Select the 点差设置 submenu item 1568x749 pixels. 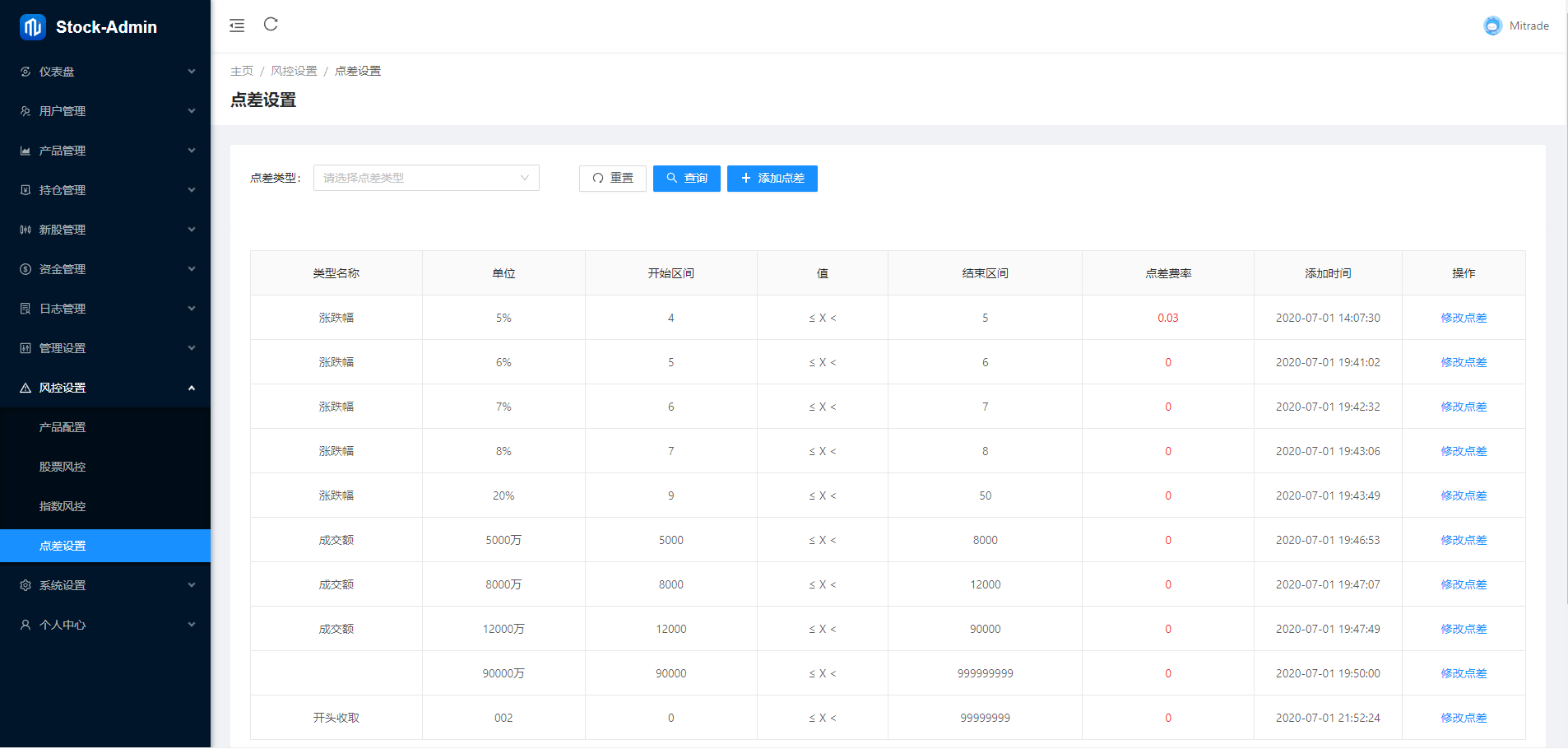(63, 546)
